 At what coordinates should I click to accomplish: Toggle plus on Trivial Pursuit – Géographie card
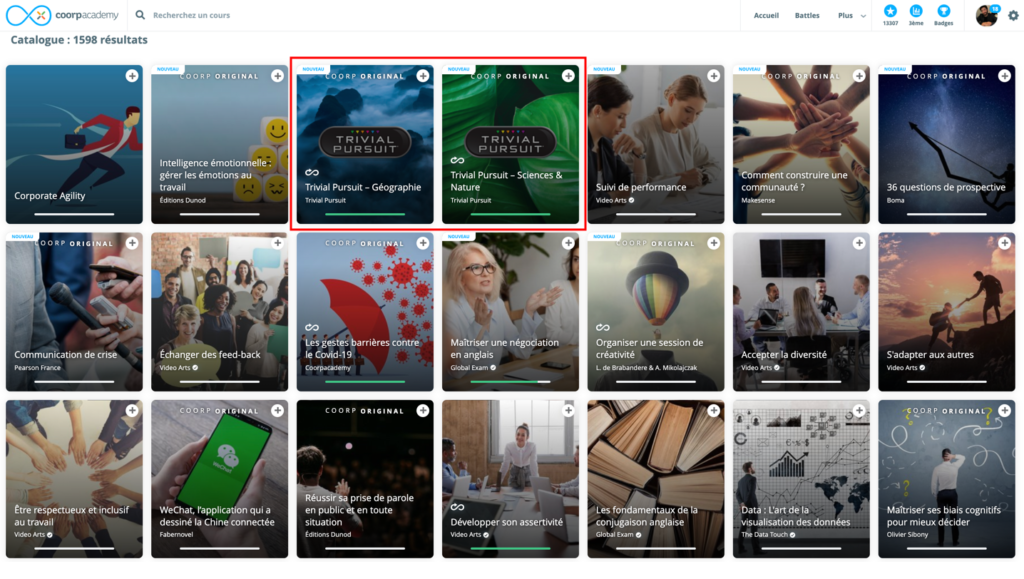(423, 76)
